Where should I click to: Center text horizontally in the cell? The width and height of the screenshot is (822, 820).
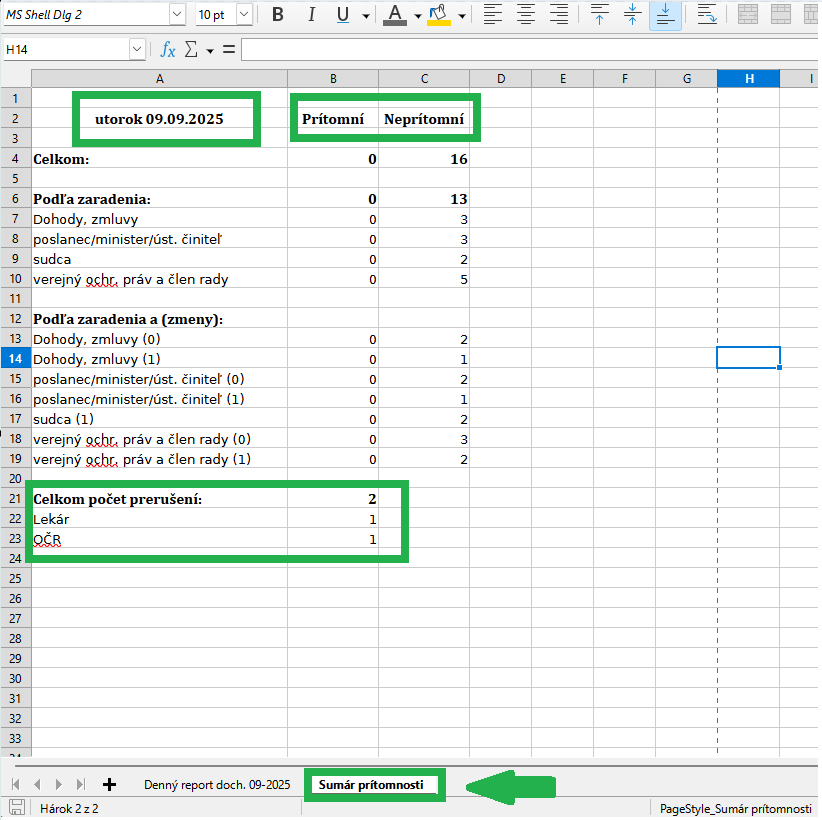525,15
